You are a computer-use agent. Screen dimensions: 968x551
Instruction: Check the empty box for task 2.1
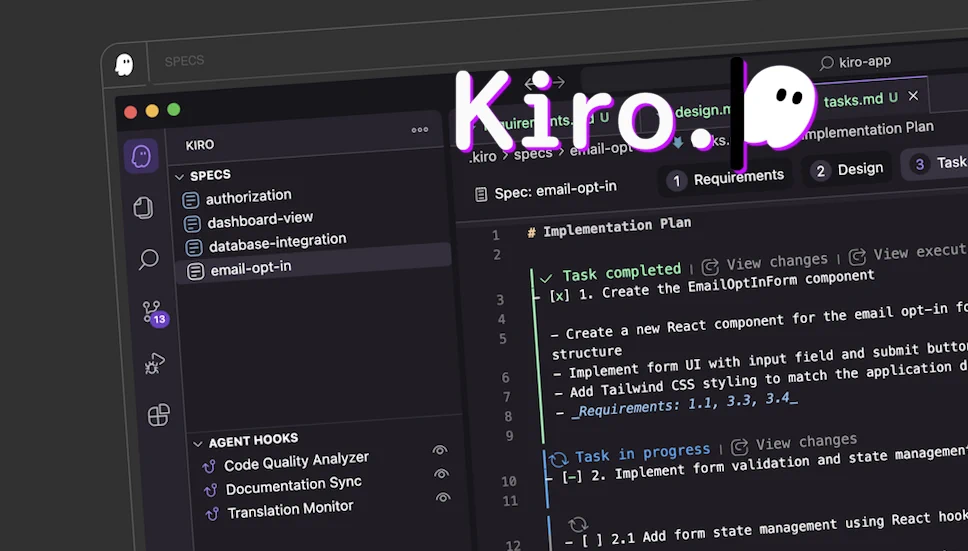pos(593,541)
